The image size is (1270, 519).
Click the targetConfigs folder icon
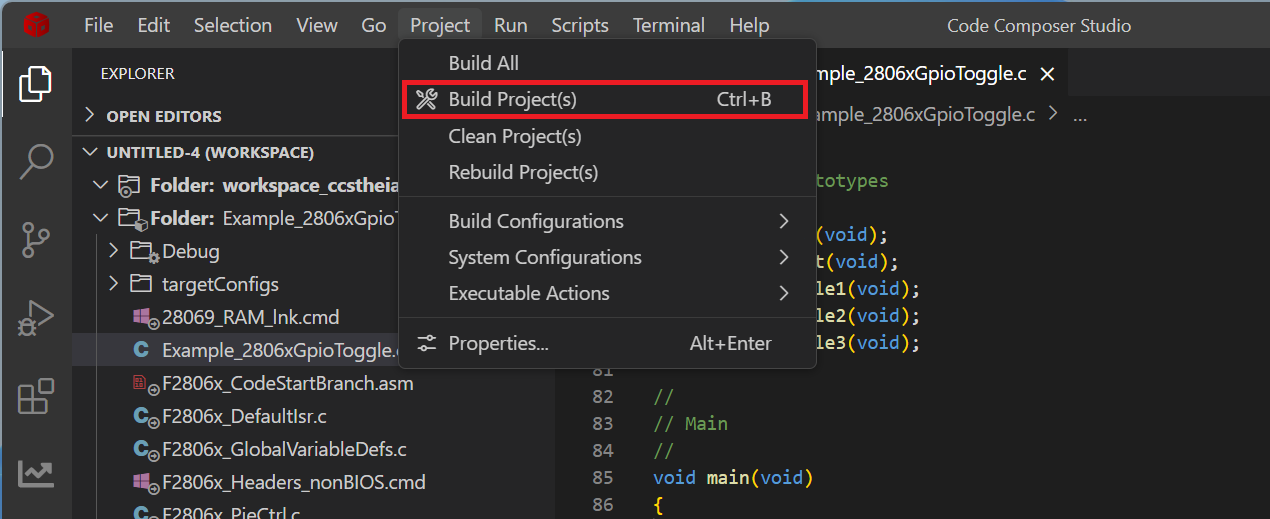click(x=143, y=284)
